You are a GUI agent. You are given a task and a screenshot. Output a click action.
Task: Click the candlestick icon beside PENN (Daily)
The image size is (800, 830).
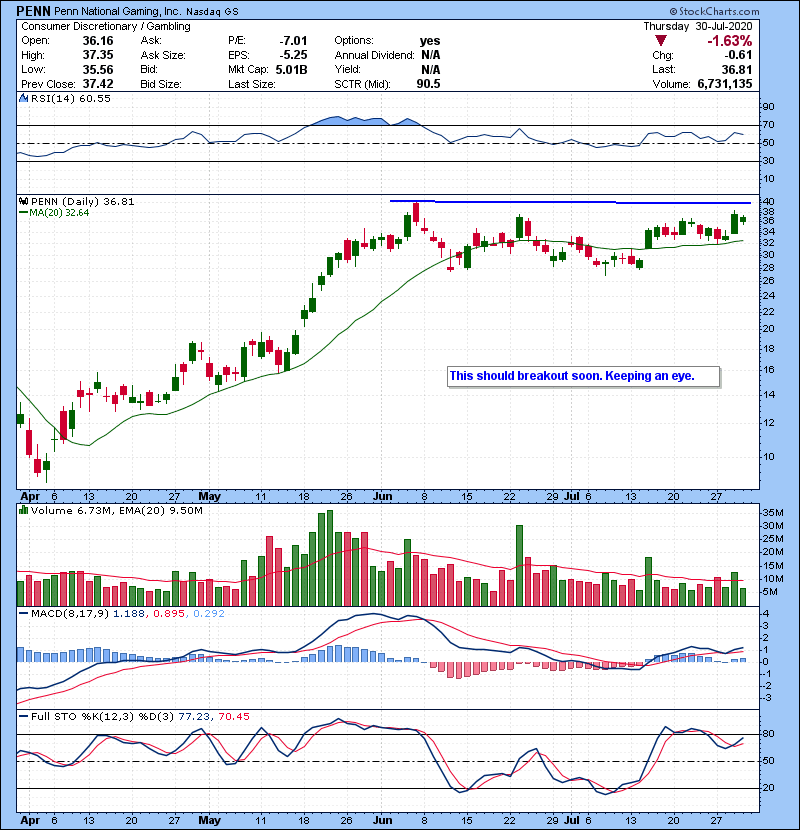coord(23,201)
